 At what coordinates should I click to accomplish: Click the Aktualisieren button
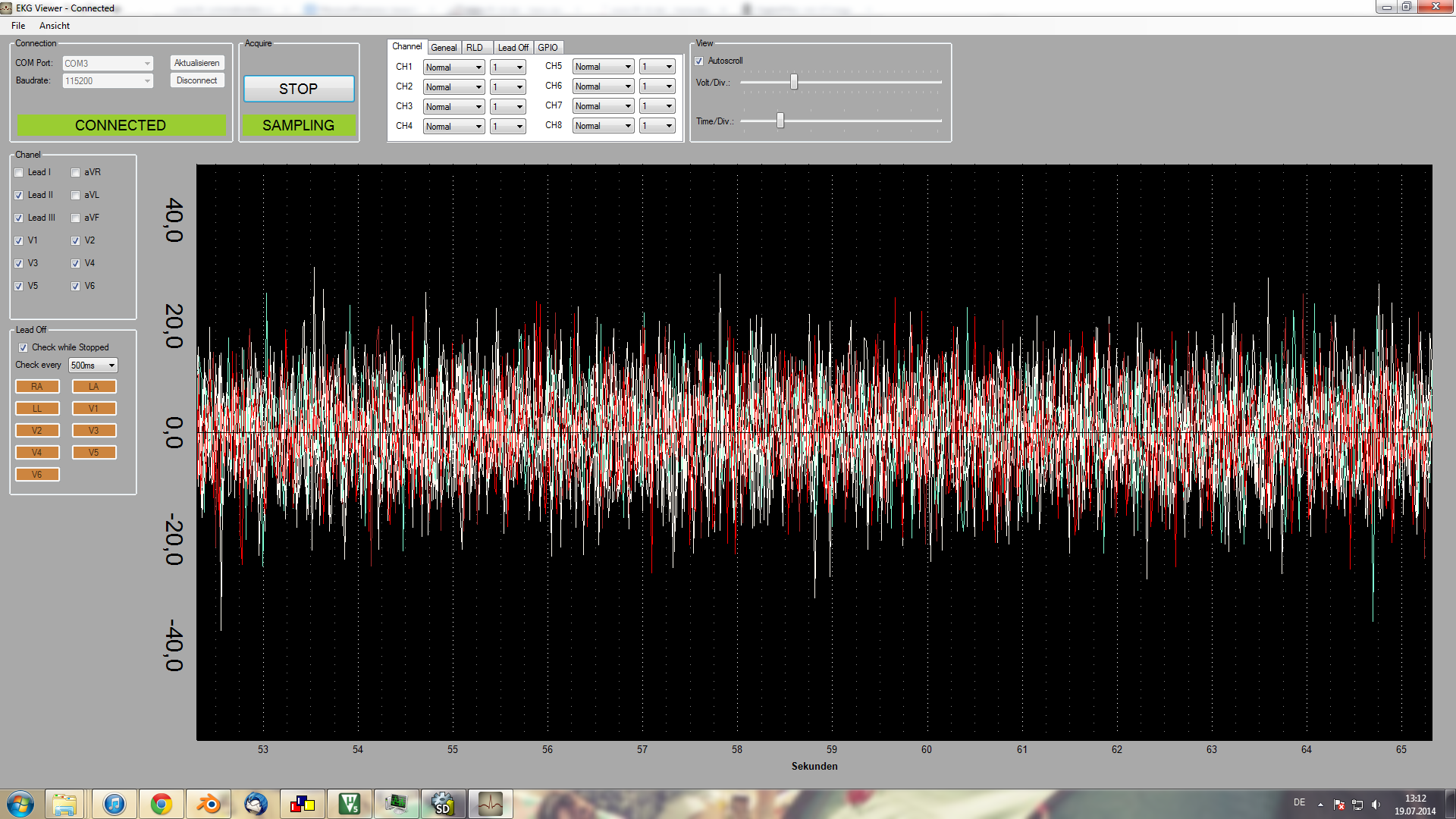197,63
